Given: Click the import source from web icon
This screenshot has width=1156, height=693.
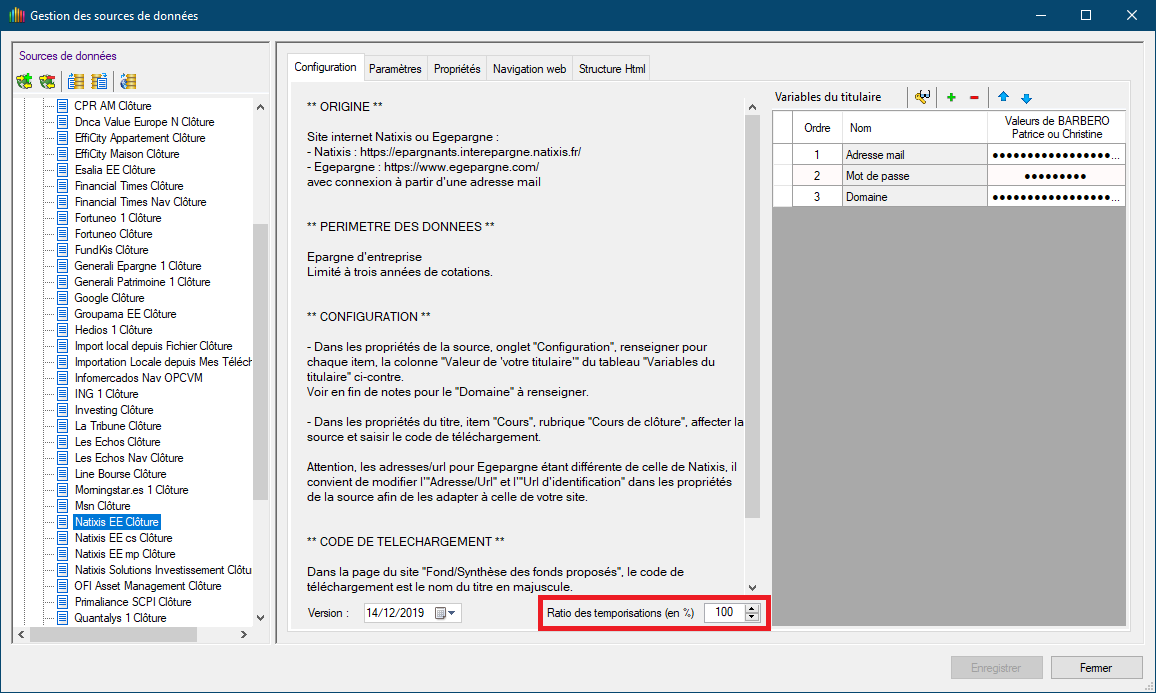Looking at the screenshot, I should (x=127, y=81).
